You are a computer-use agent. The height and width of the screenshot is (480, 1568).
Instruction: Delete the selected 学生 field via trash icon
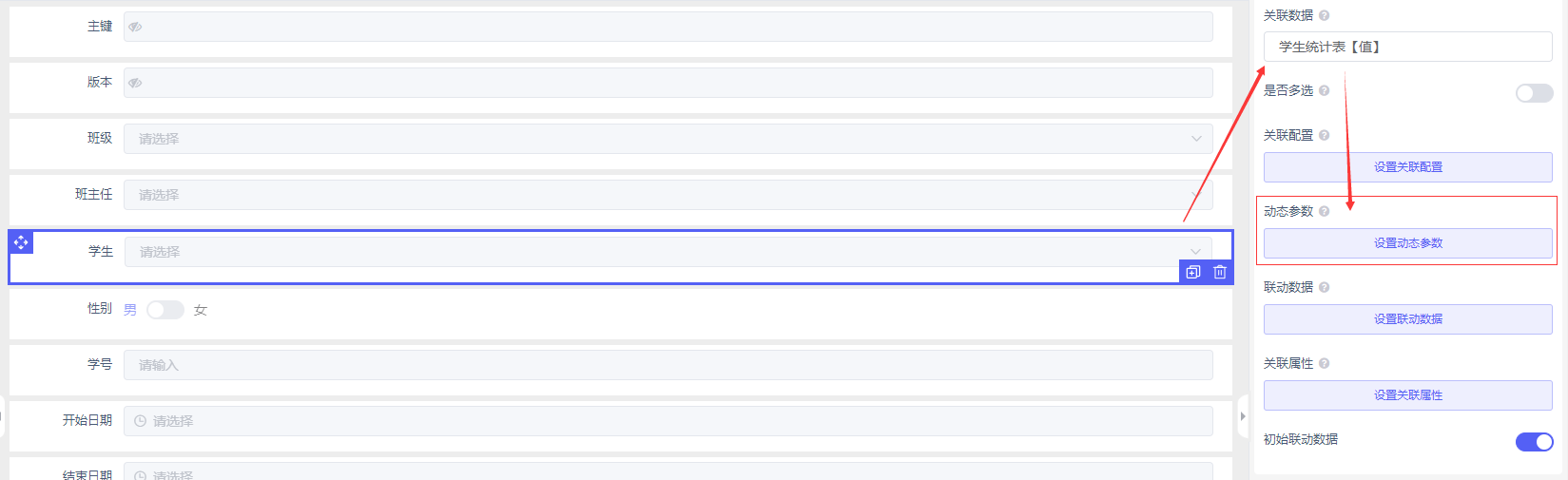click(x=1220, y=273)
